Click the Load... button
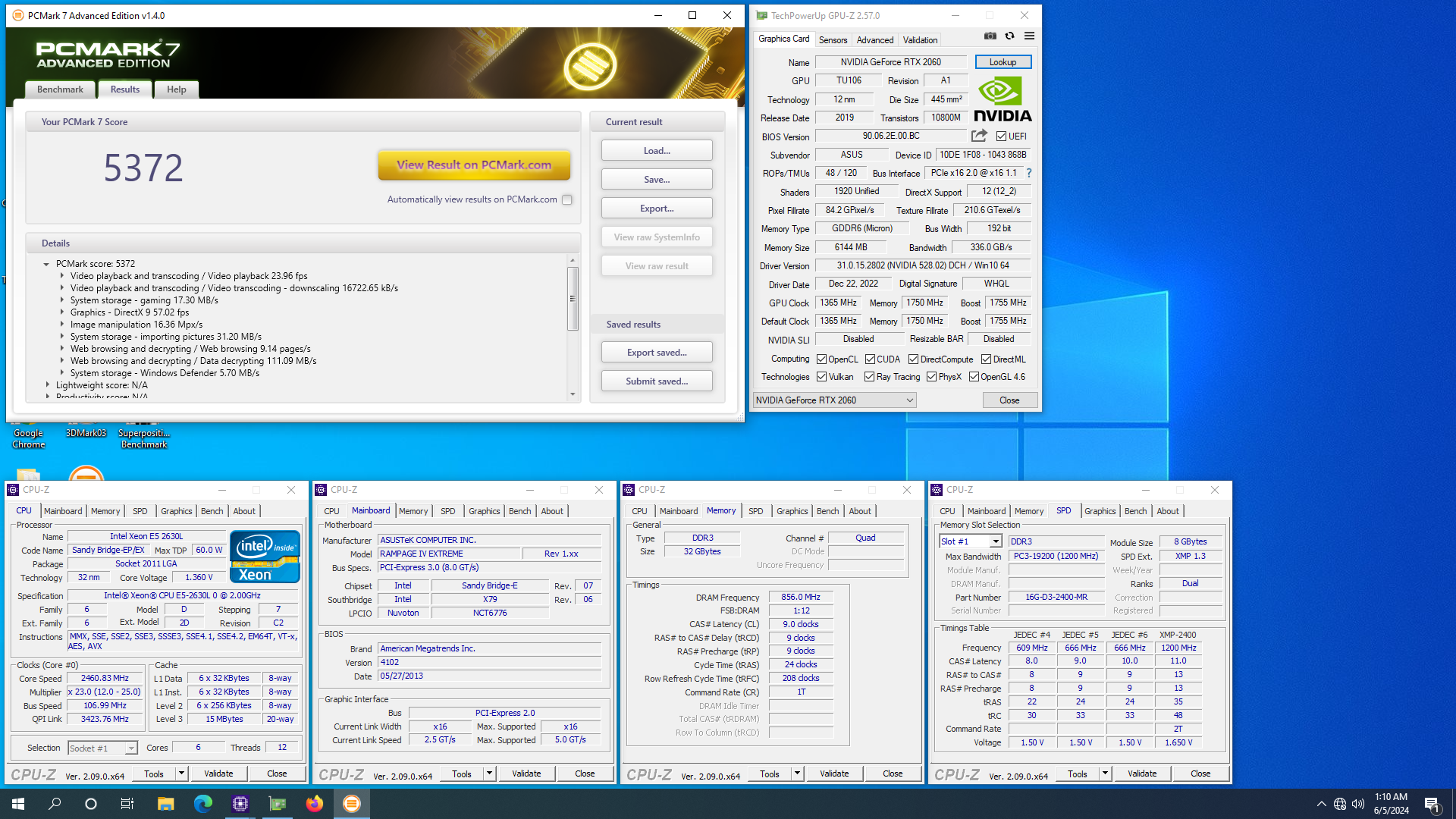Screen dimensions: 1456x819 tap(657, 151)
